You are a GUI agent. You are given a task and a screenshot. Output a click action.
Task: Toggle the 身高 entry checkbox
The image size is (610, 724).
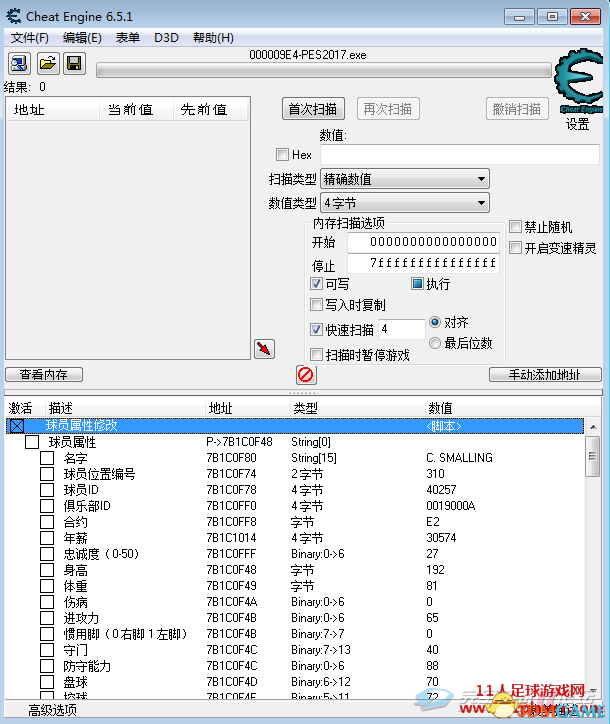tap(47, 570)
